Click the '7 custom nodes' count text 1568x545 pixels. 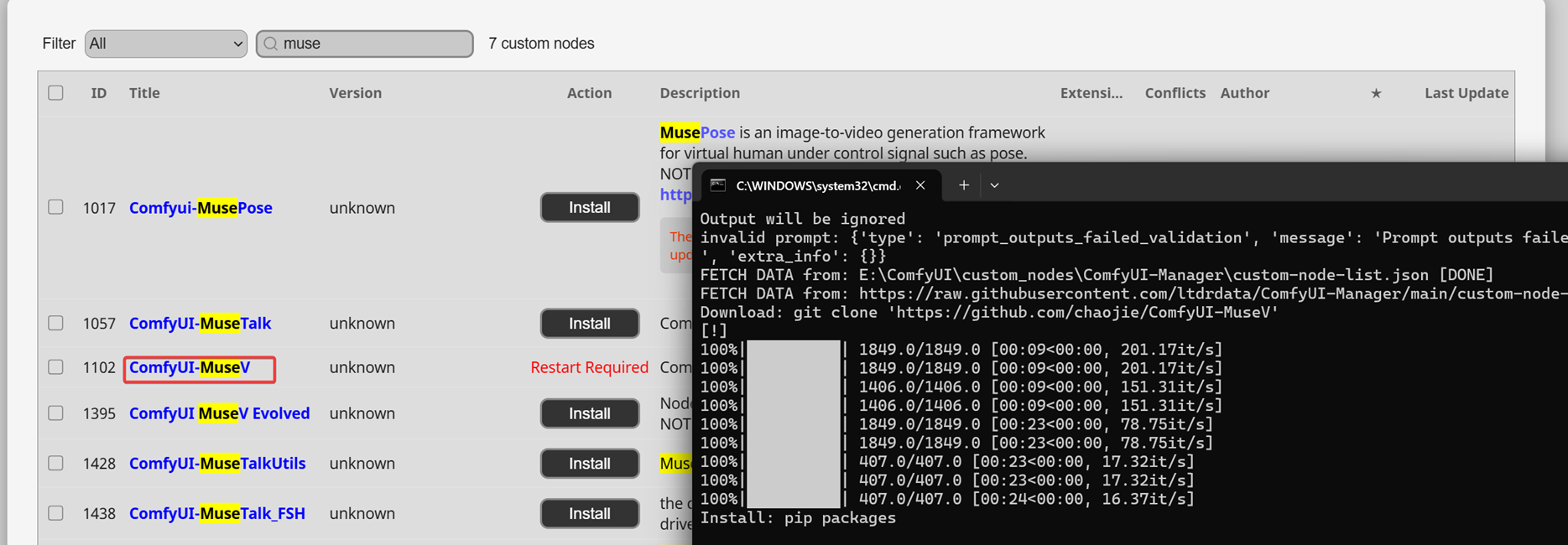541,44
